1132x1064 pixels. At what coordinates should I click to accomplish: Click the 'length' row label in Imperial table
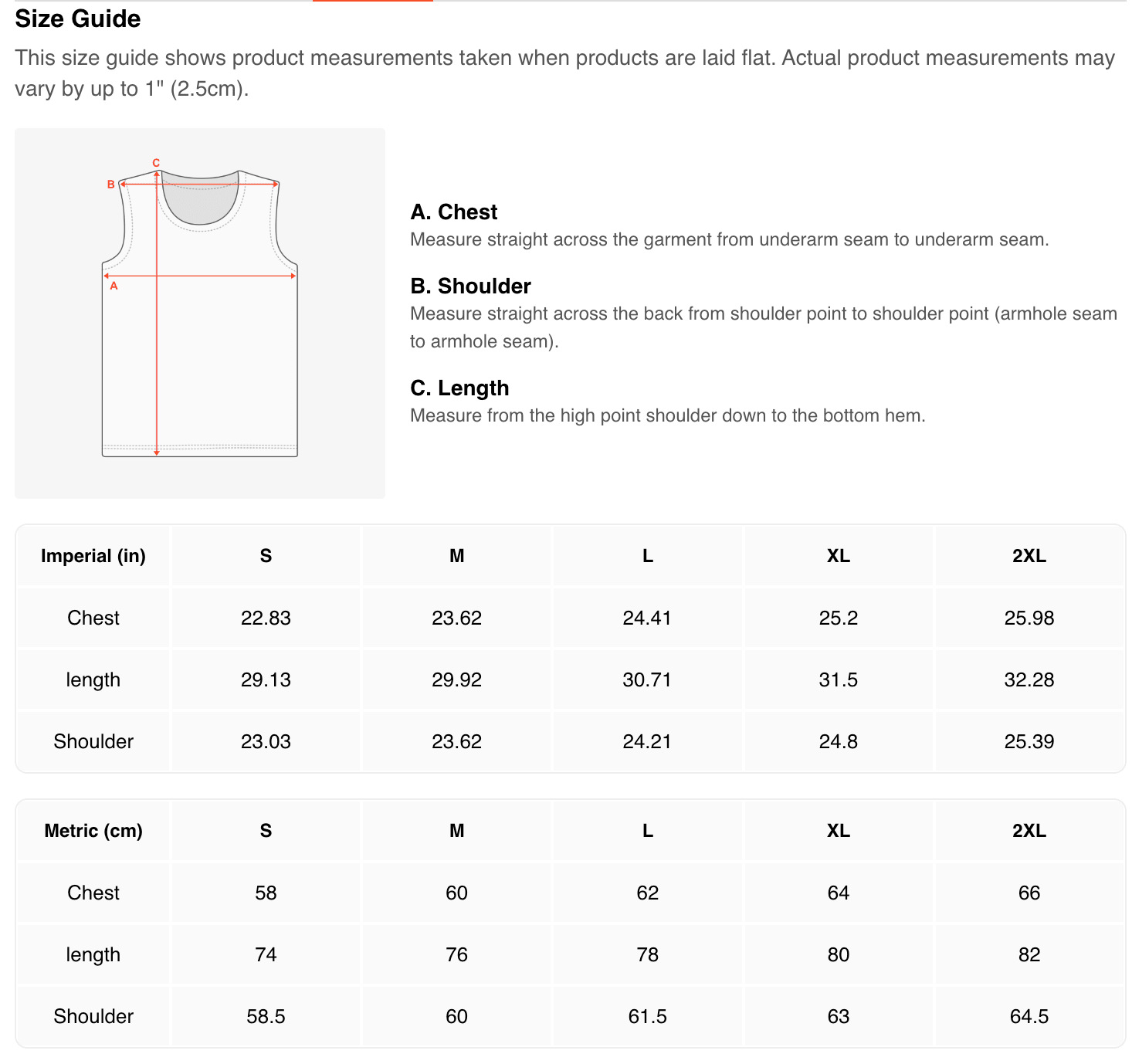[x=93, y=679]
